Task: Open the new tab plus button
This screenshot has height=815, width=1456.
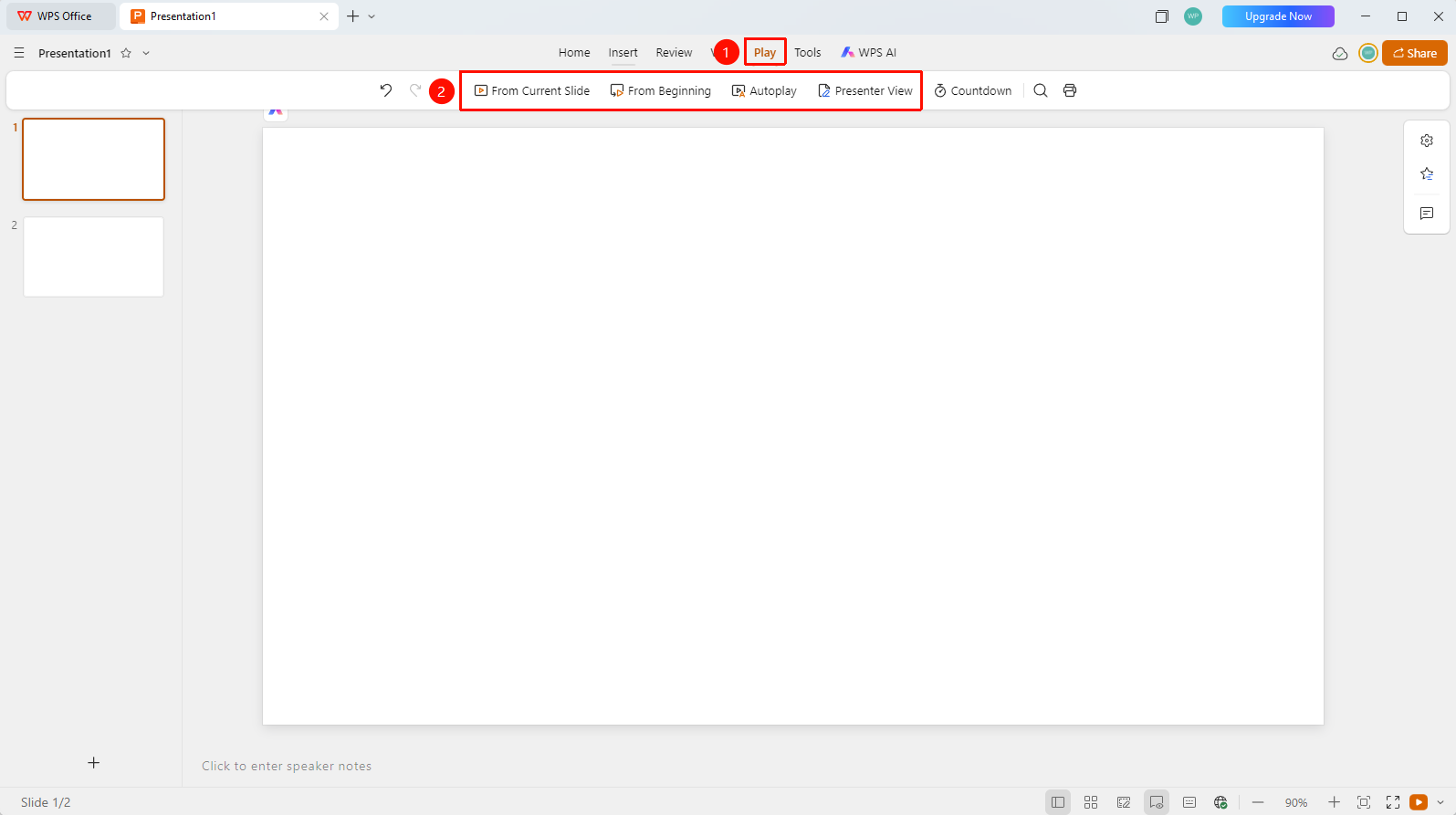Action: 353,16
